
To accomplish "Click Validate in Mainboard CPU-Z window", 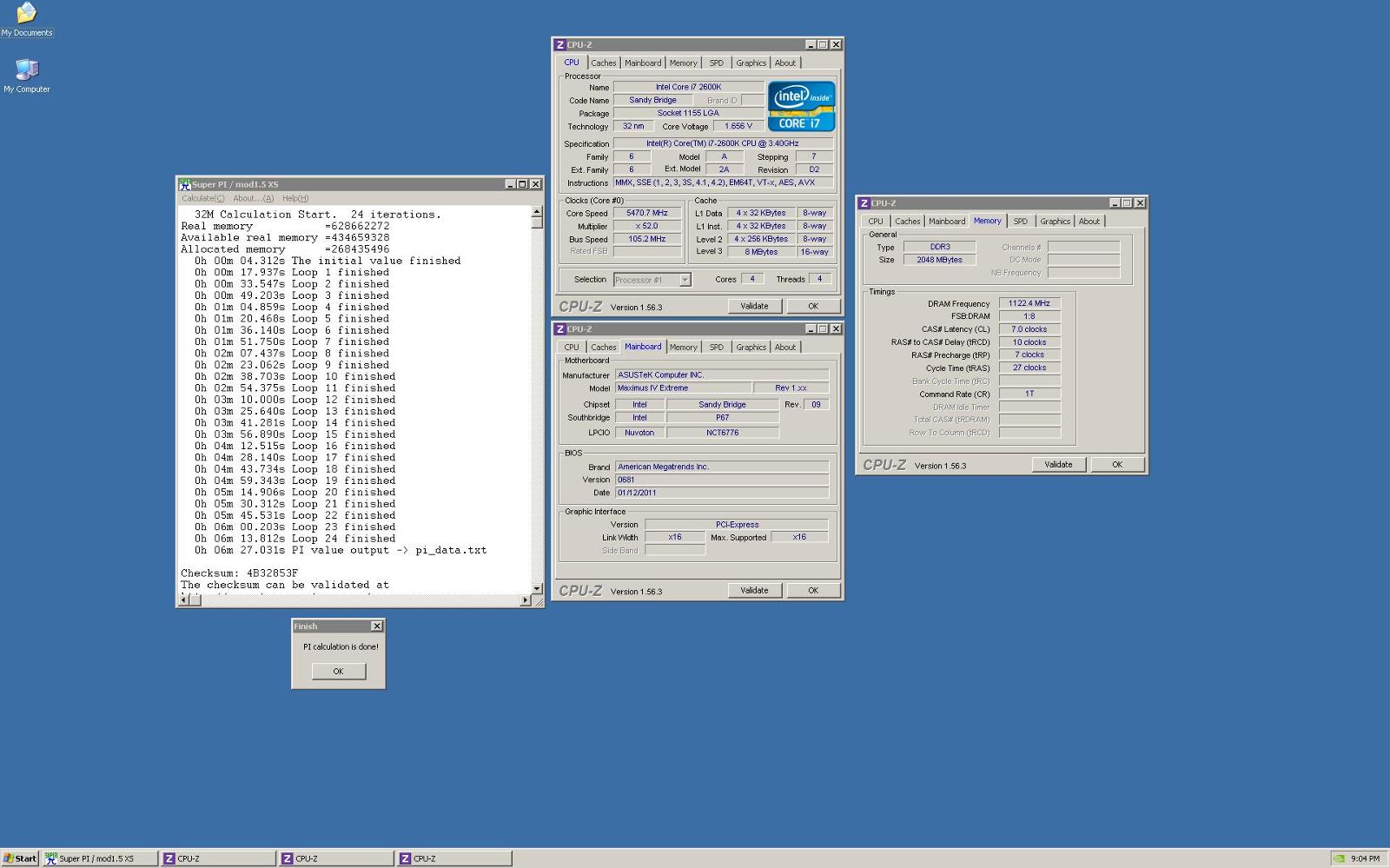I will pos(754,590).
